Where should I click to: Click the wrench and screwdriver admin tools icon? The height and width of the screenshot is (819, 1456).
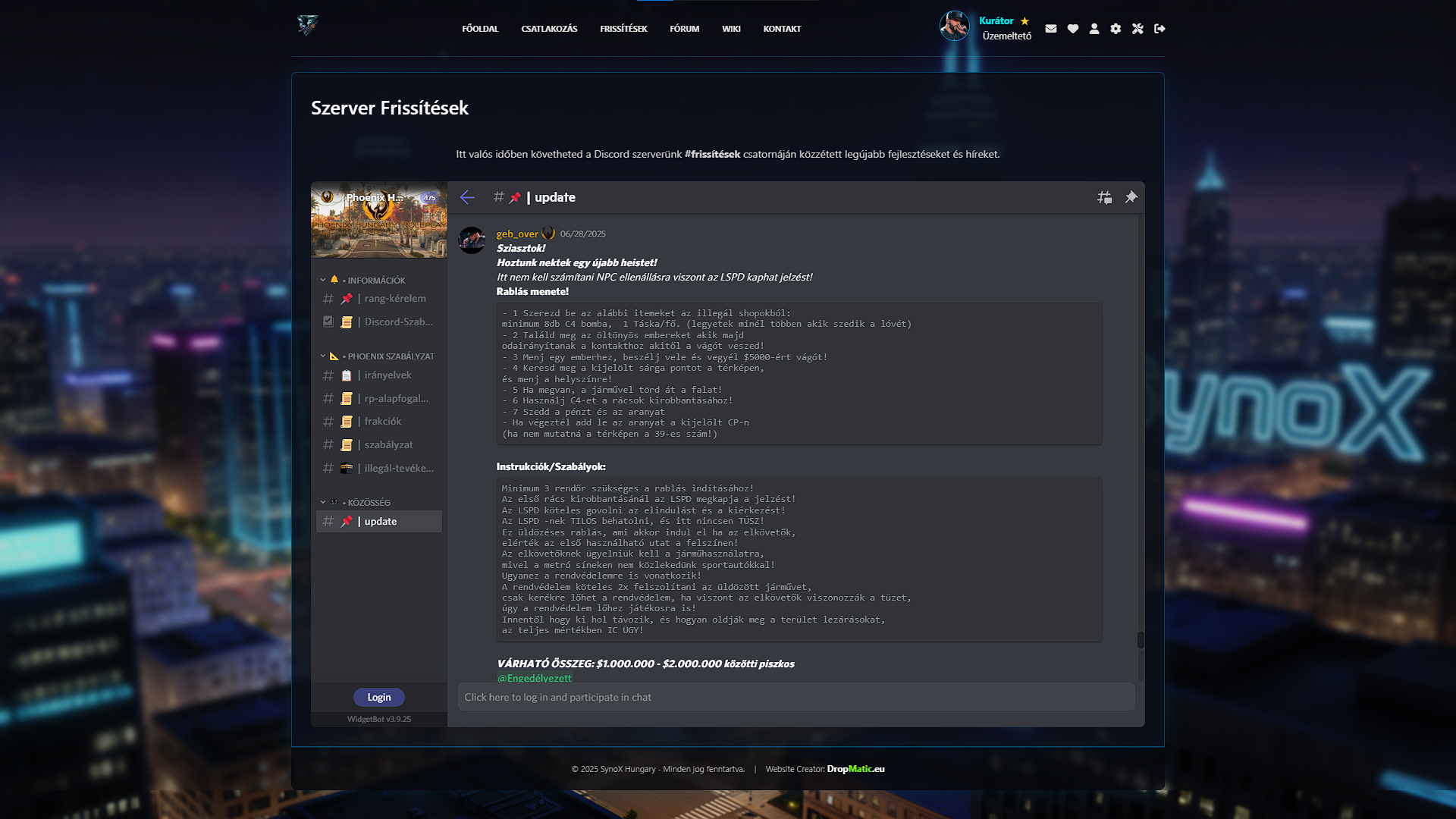point(1137,29)
